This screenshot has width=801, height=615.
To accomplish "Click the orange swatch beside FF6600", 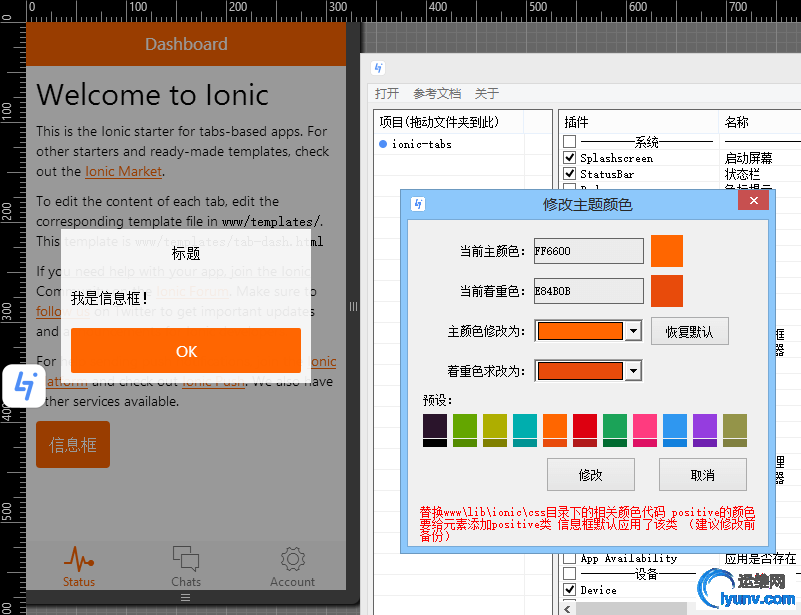I will [667, 251].
